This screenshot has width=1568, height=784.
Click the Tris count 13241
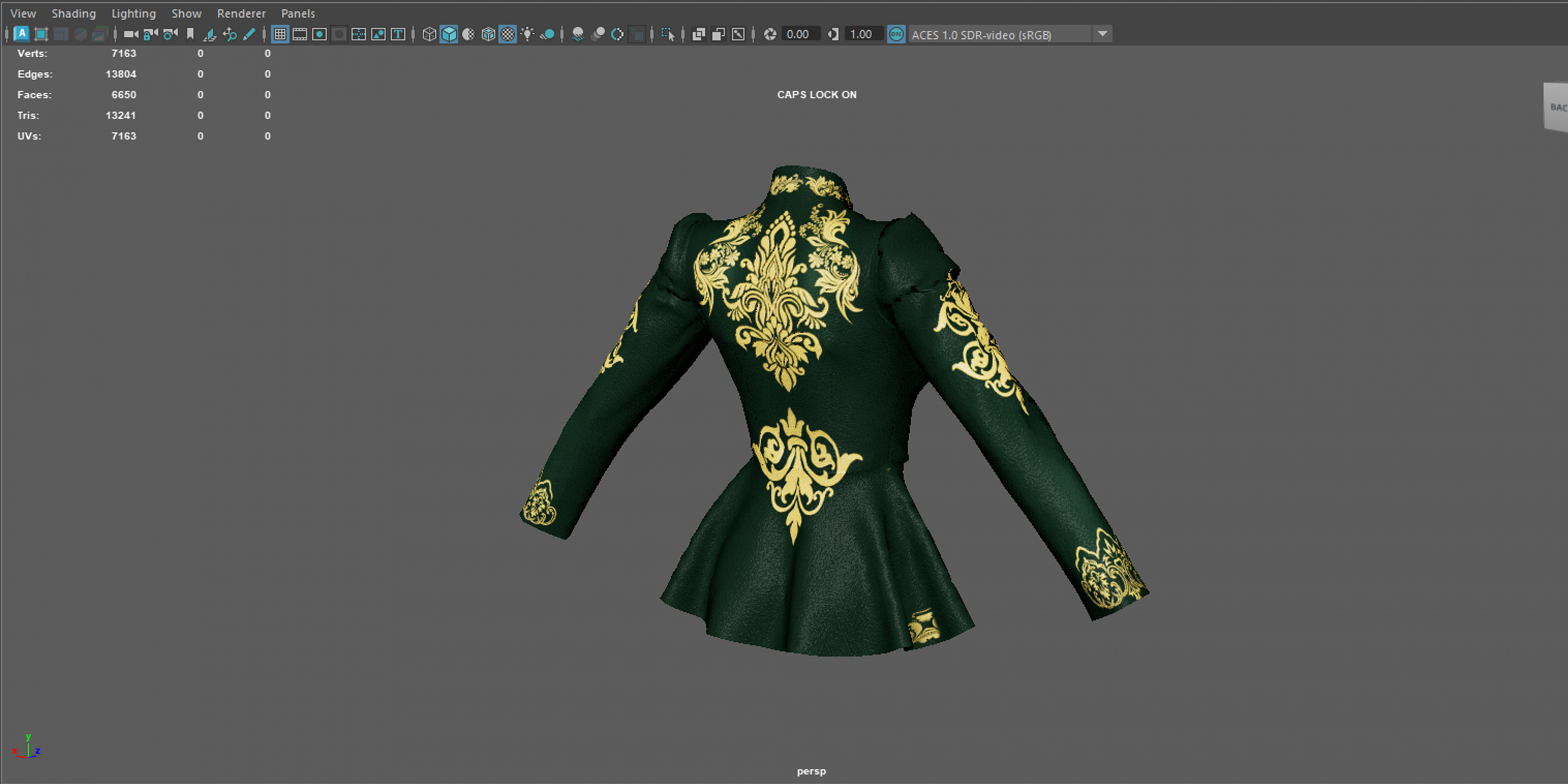click(120, 116)
